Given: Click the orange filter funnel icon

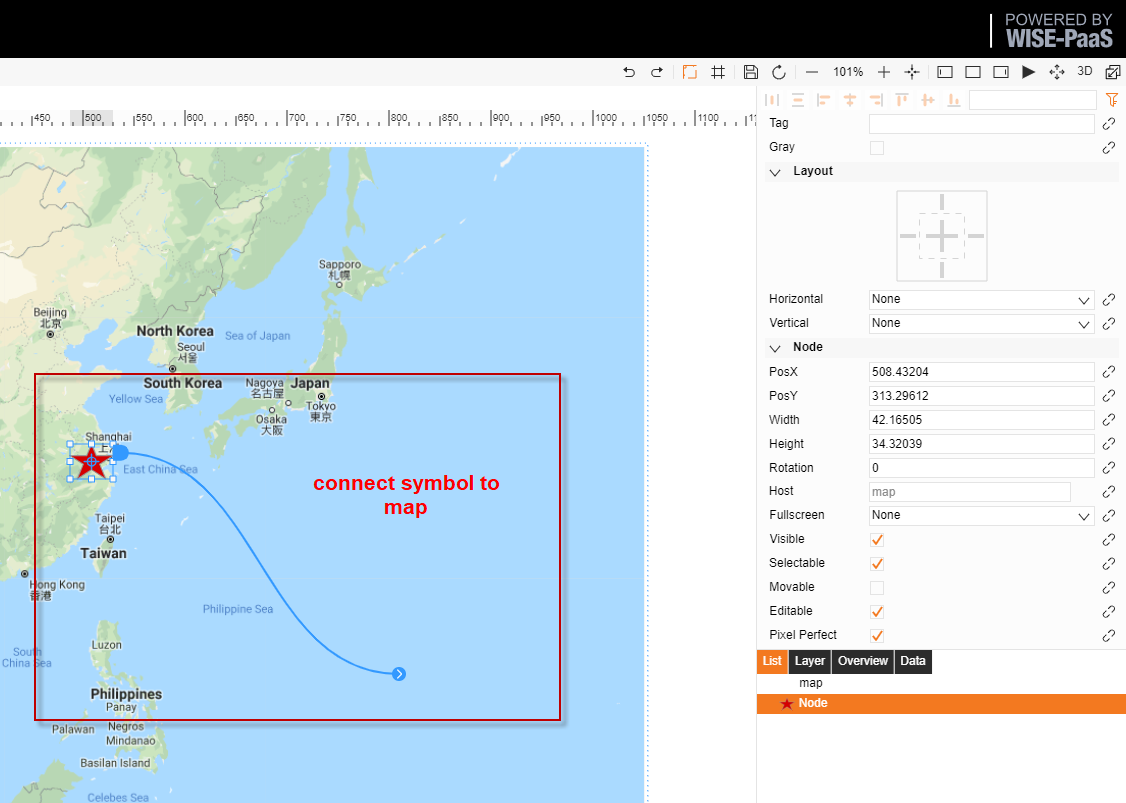Looking at the screenshot, I should point(1112,100).
